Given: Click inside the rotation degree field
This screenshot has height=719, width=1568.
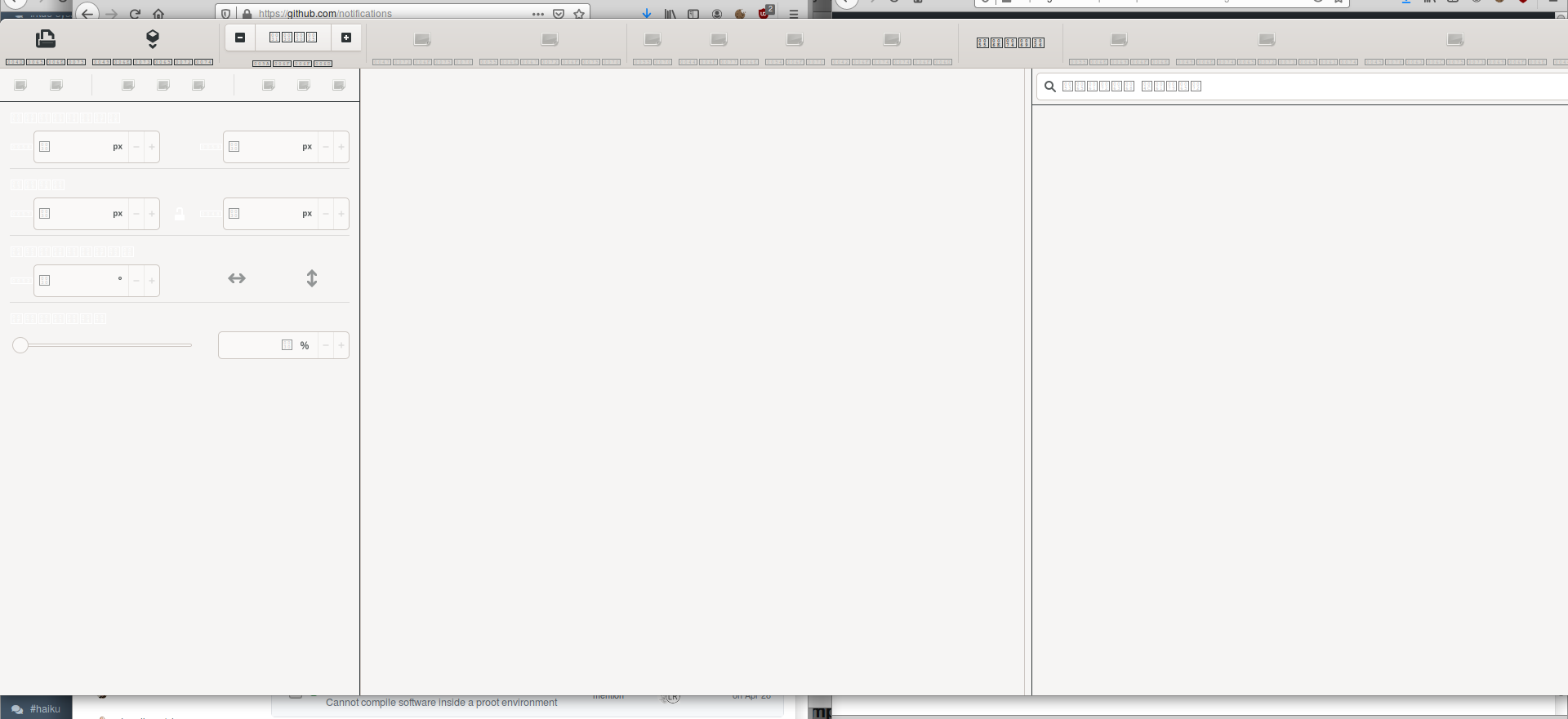Looking at the screenshot, I should pyautogui.click(x=82, y=281).
